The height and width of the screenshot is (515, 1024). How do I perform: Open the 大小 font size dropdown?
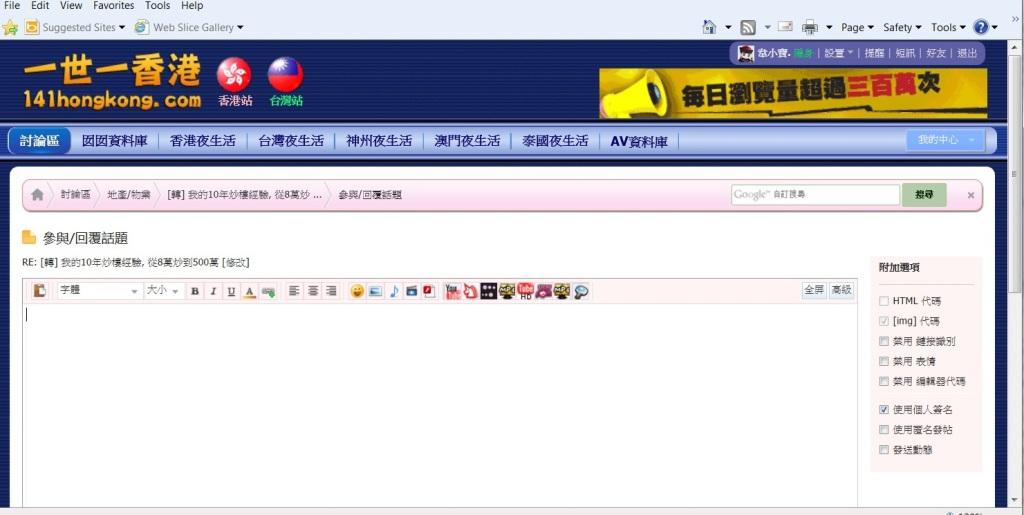coord(163,291)
